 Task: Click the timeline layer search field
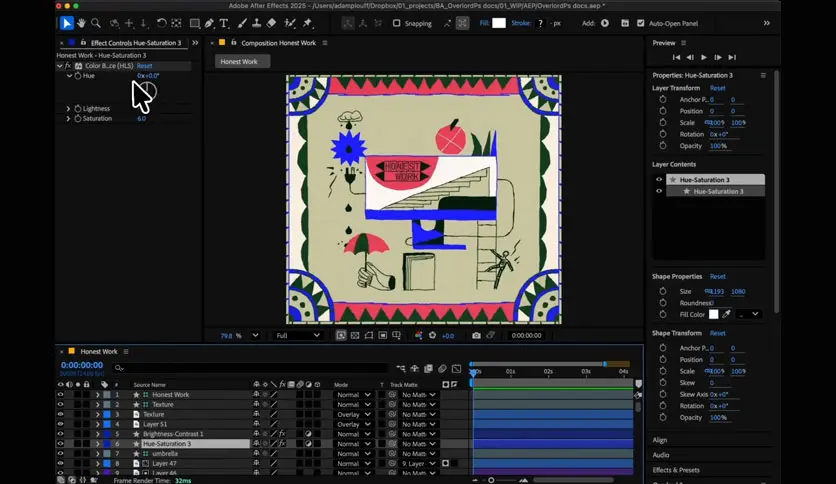(x=251, y=368)
